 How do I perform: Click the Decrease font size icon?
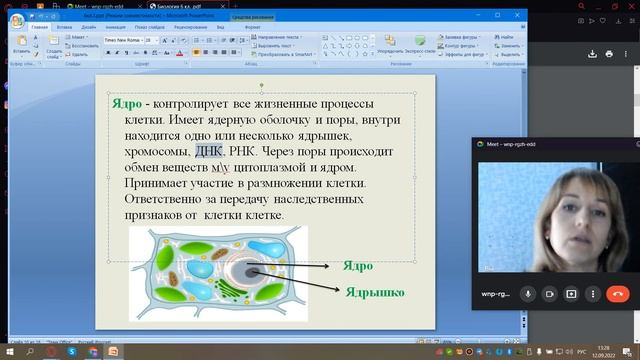[173, 40]
